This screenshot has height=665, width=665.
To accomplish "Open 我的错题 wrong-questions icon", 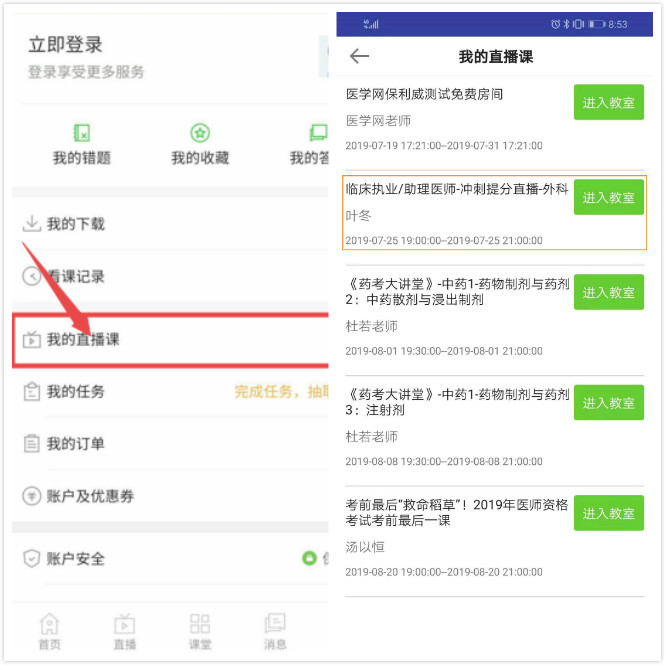I will (x=81, y=133).
